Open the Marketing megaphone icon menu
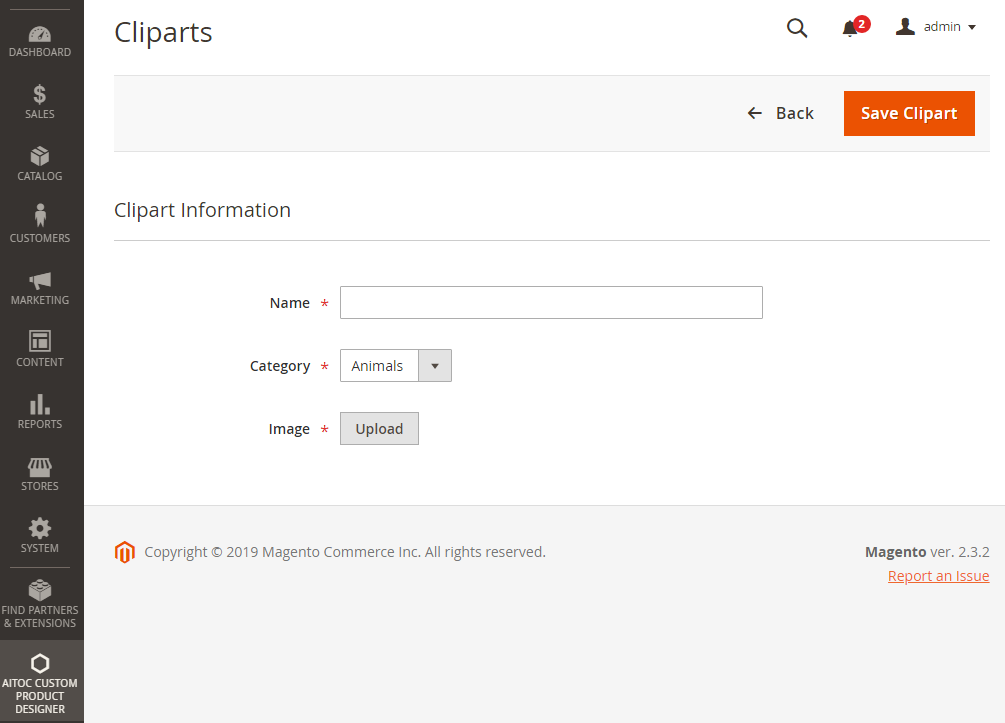 coord(40,280)
